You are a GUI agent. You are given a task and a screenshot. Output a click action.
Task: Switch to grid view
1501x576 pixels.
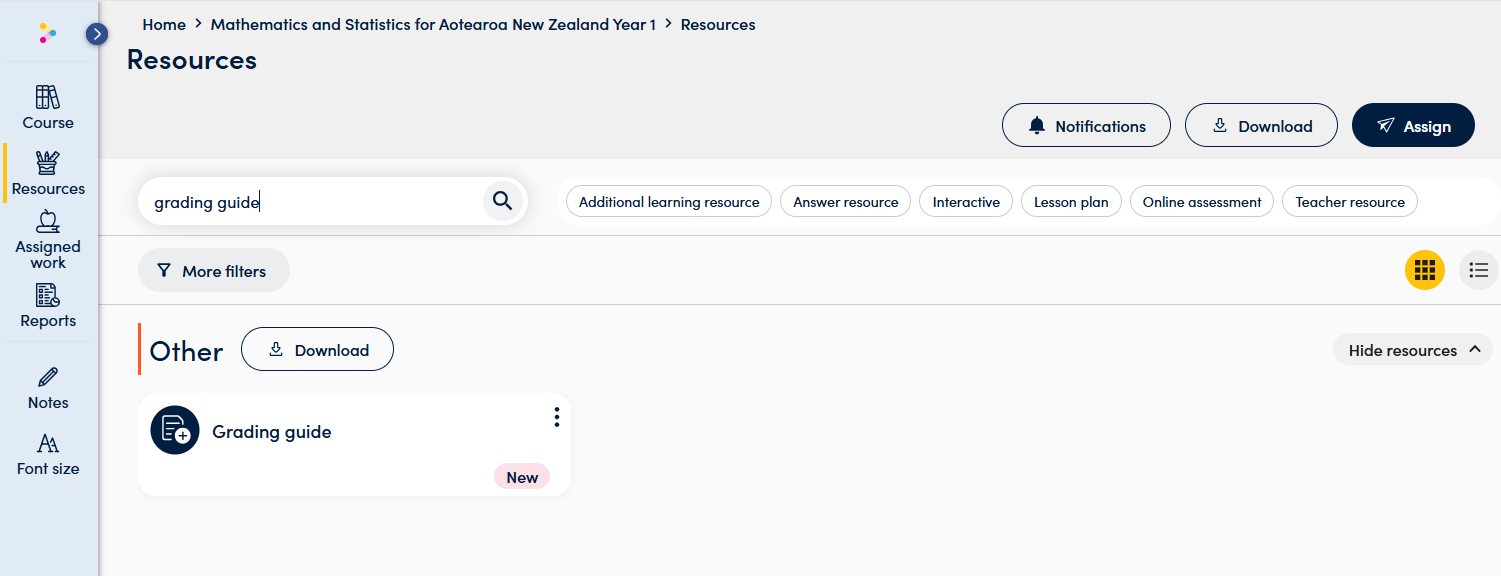[1425, 270]
